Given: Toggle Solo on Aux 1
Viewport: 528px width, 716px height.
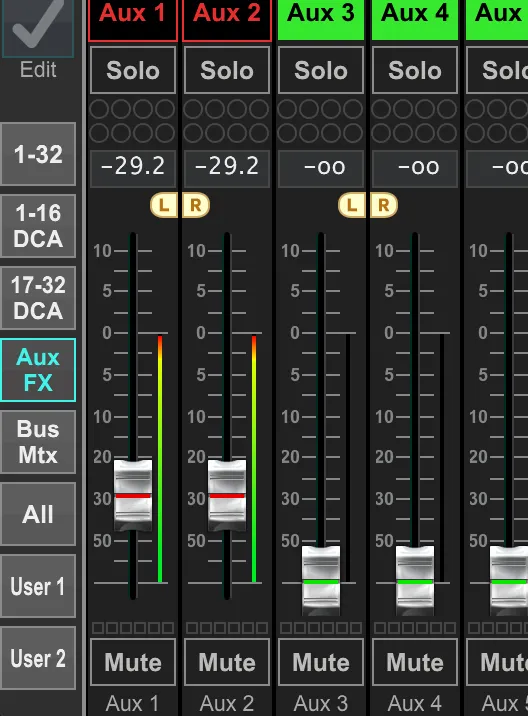Looking at the screenshot, I should [x=133, y=70].
